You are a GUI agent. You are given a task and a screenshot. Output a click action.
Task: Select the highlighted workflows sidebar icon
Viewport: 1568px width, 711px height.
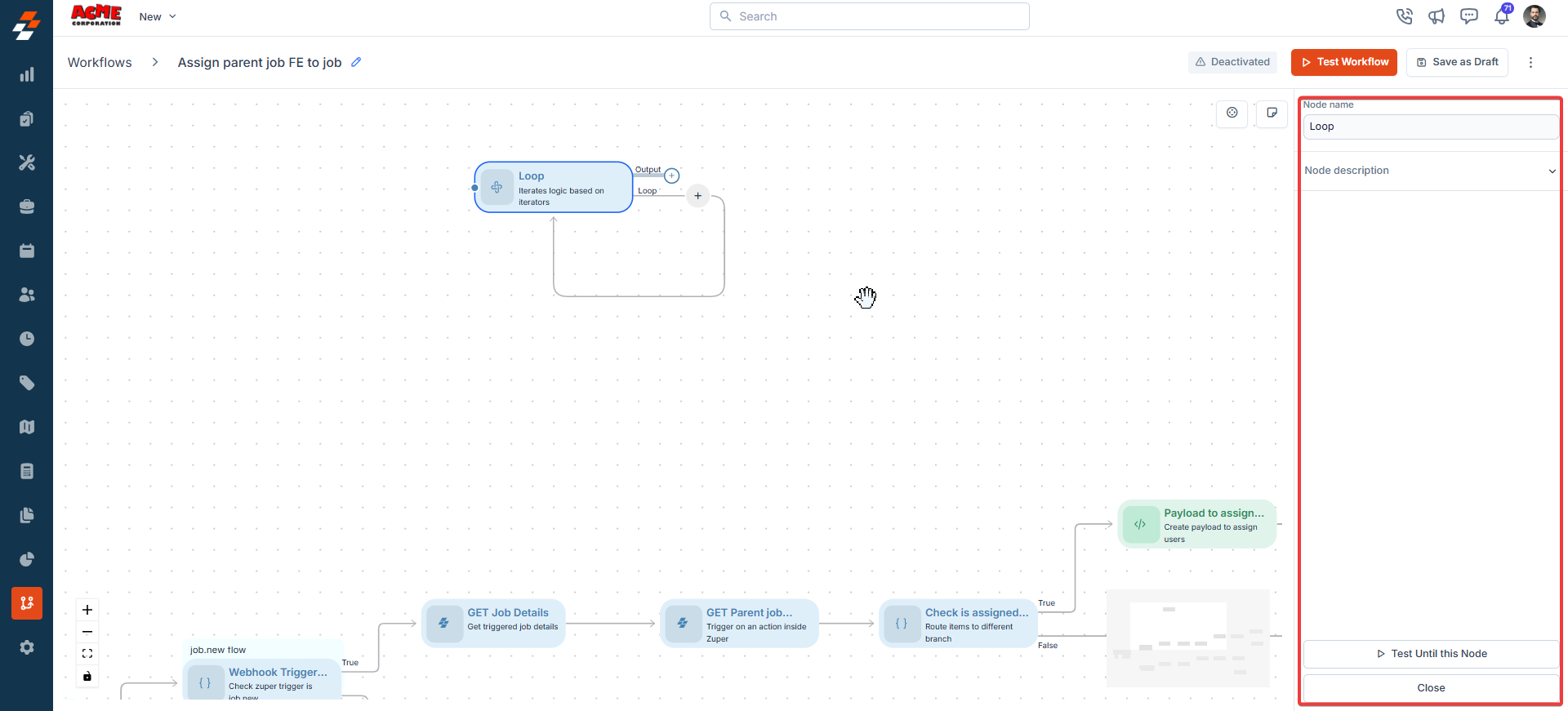click(27, 603)
